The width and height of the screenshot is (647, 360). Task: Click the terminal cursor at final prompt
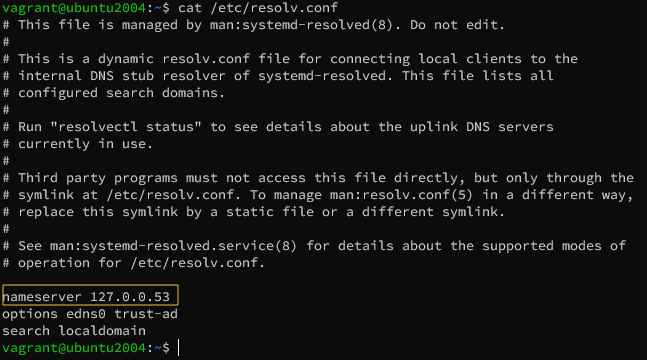[178, 348]
